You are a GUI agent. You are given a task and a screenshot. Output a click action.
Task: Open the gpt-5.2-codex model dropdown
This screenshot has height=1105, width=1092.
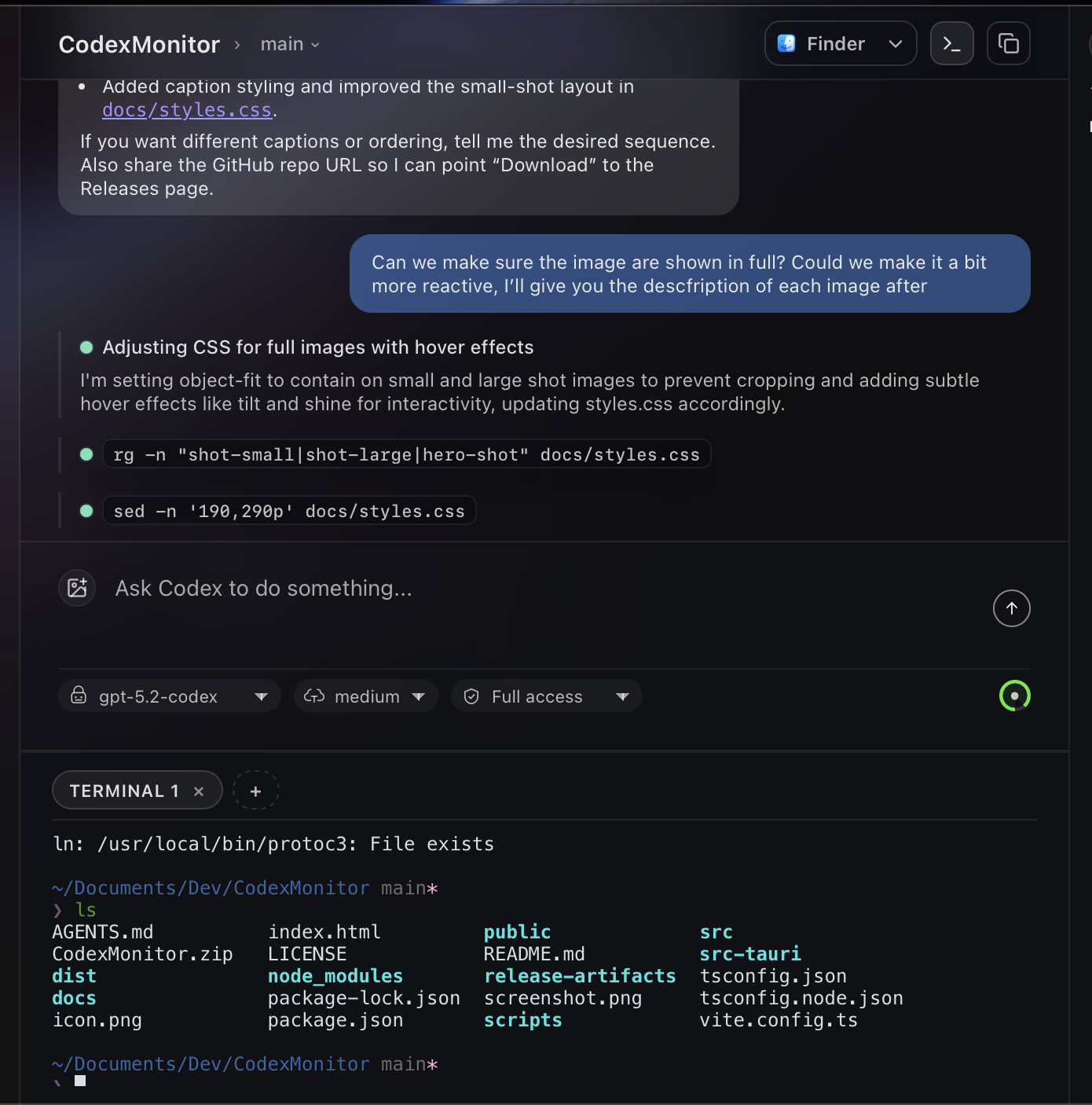[260, 696]
